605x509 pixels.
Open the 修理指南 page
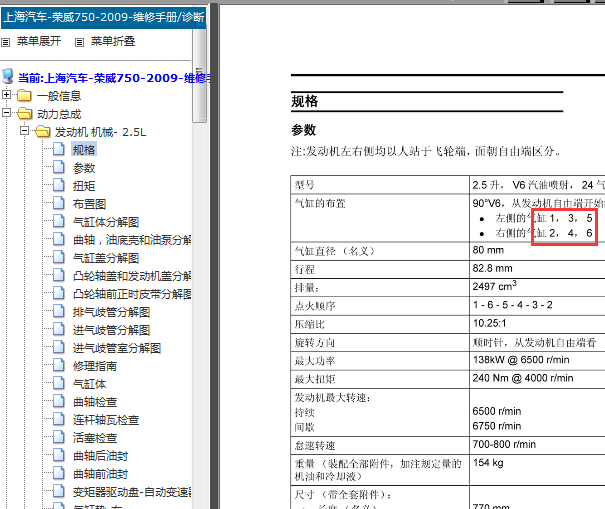(95, 366)
